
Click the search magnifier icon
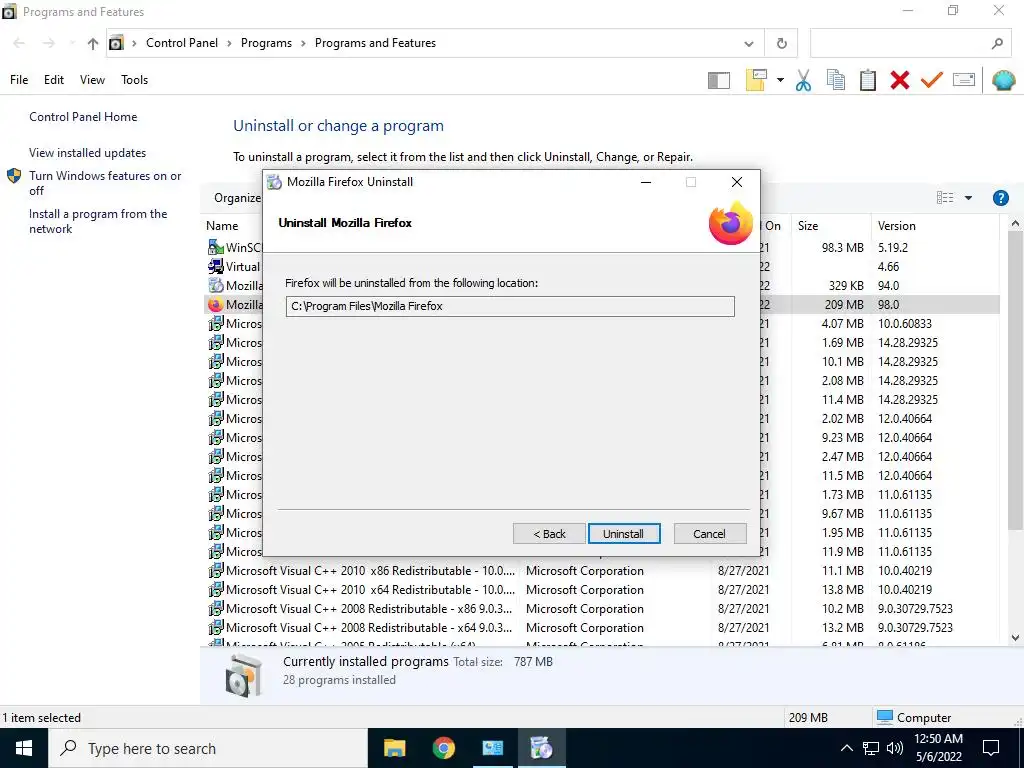point(997,43)
